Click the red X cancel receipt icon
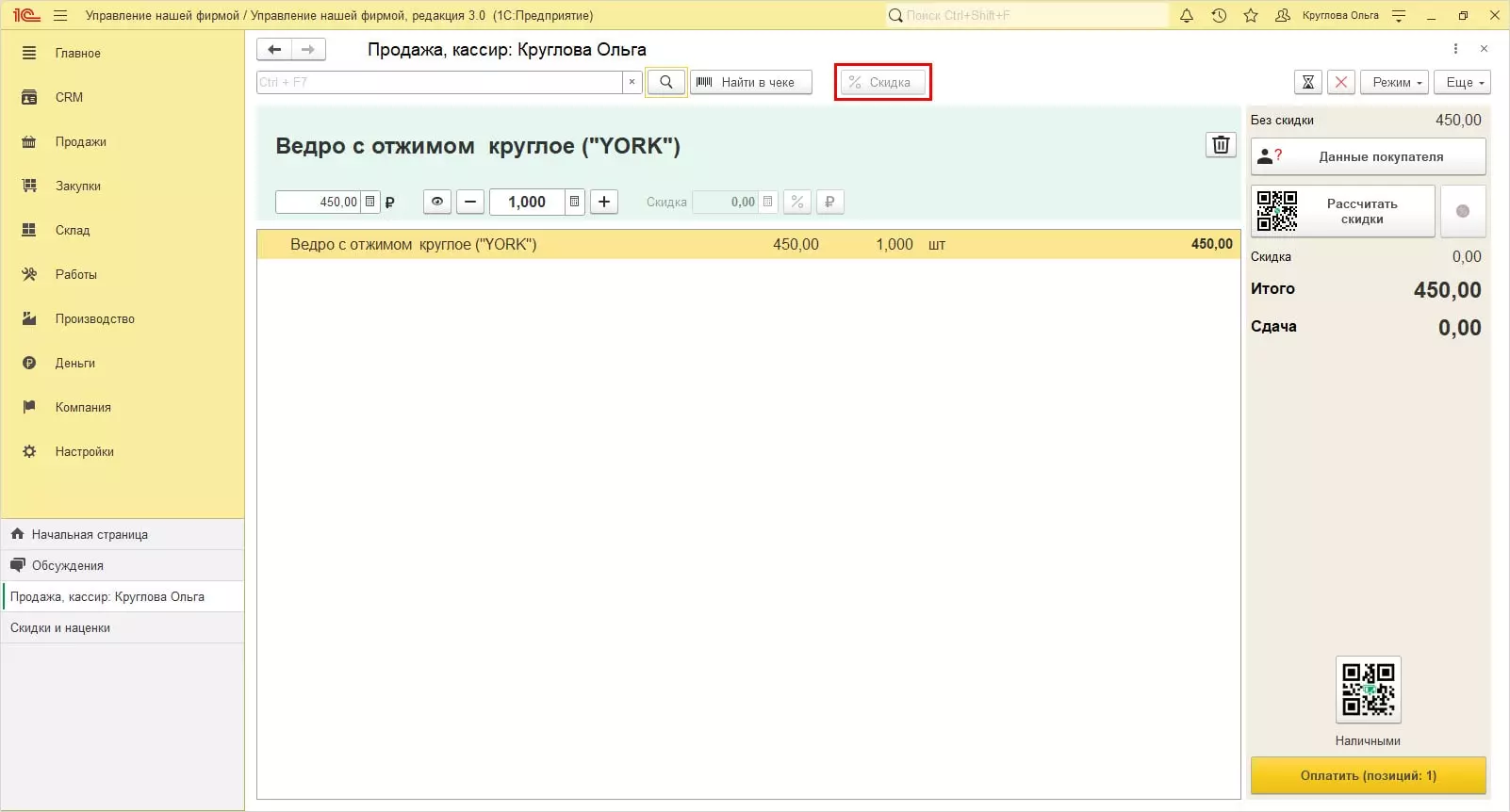Viewport: 1510px width, 812px height. tap(1341, 82)
